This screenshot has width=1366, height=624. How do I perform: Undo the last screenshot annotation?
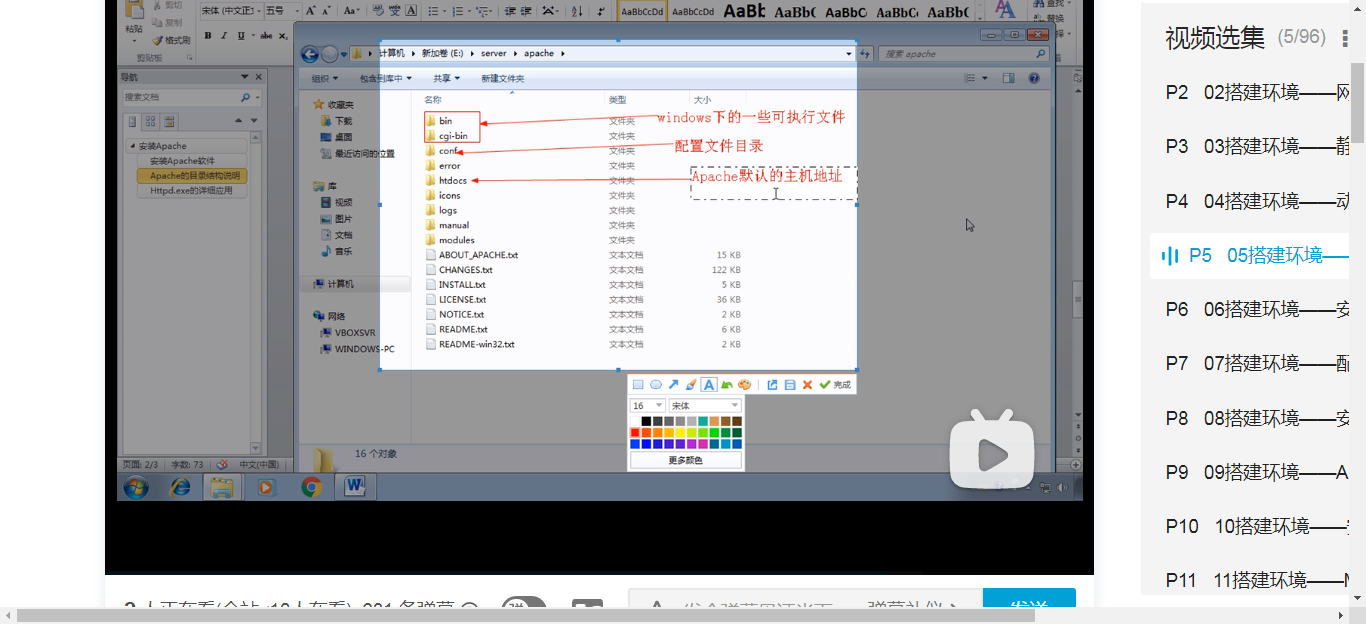point(727,385)
